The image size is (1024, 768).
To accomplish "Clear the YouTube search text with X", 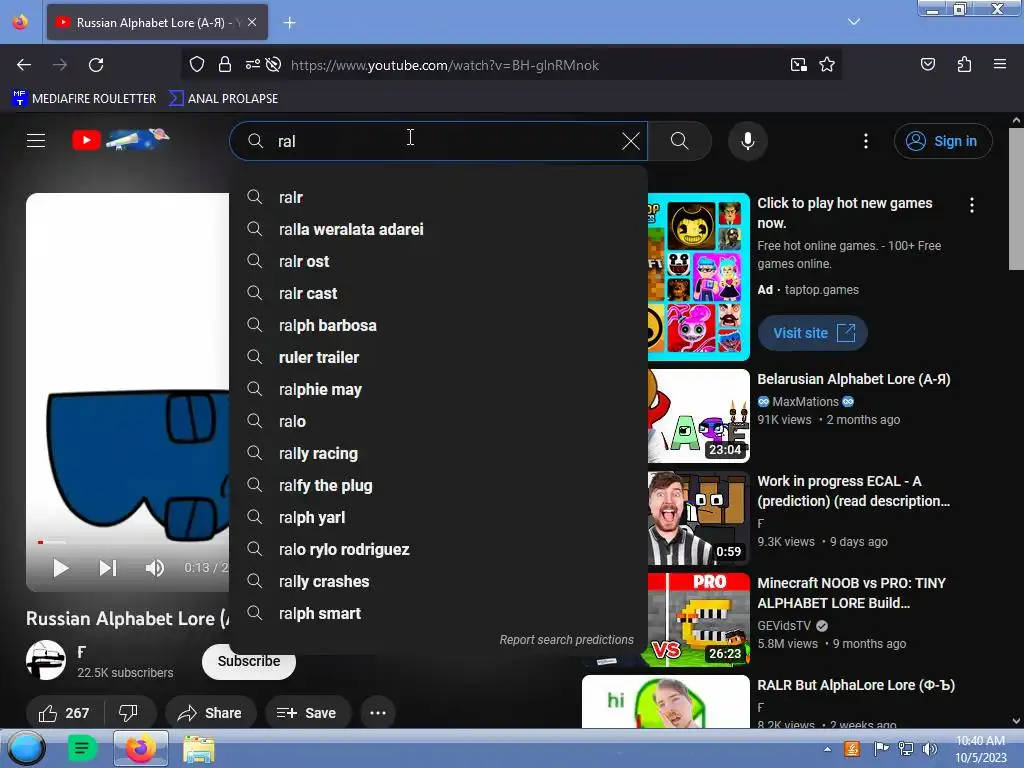I will point(630,141).
